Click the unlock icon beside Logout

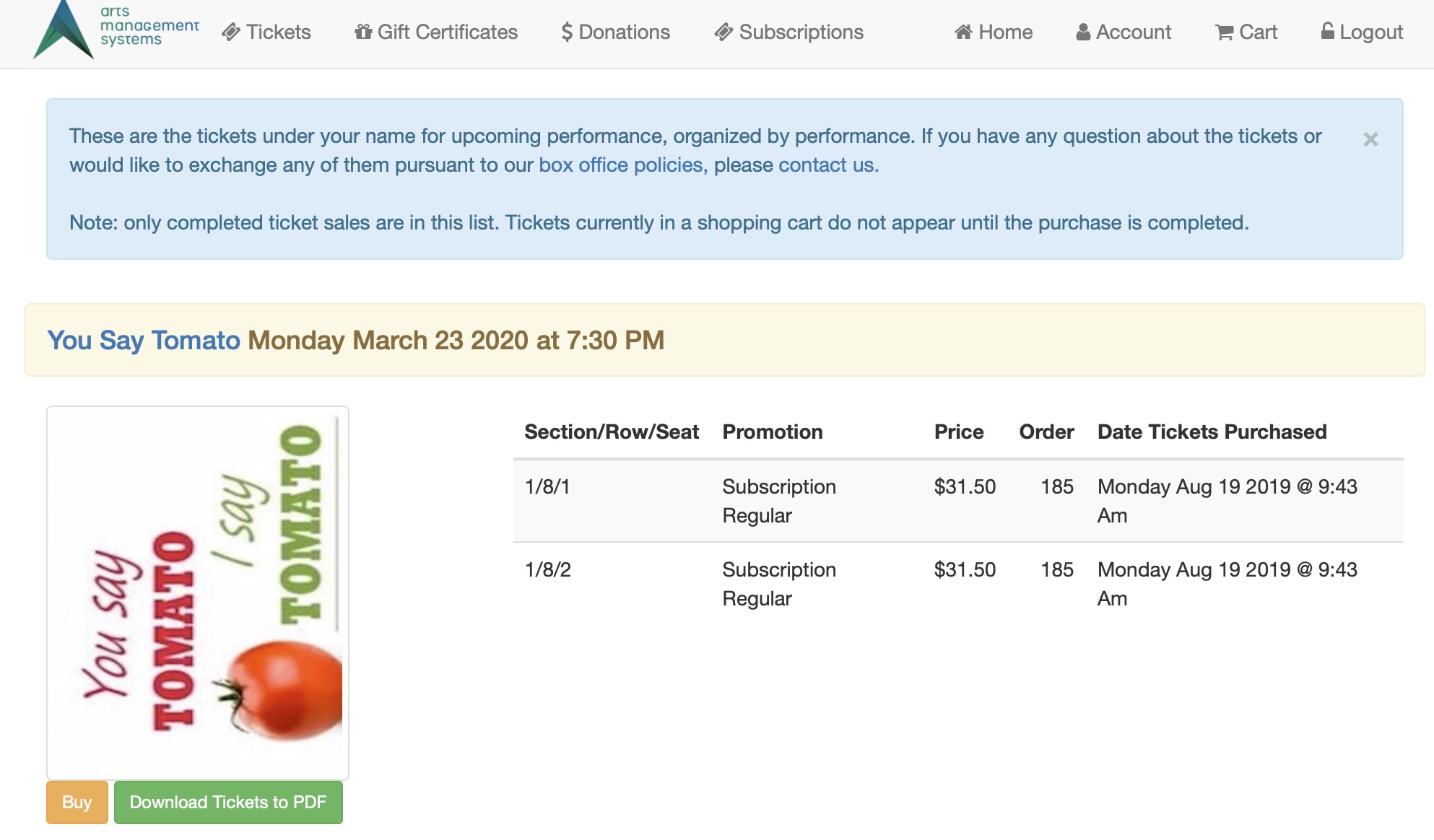click(x=1327, y=31)
